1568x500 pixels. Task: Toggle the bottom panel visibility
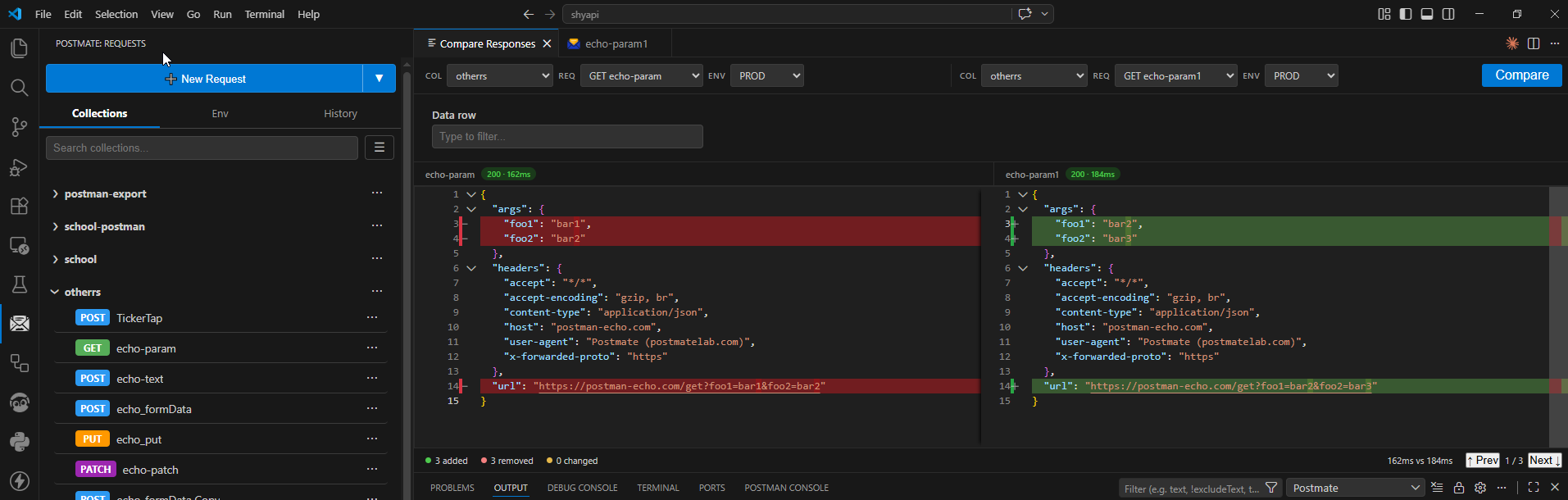tap(1427, 14)
